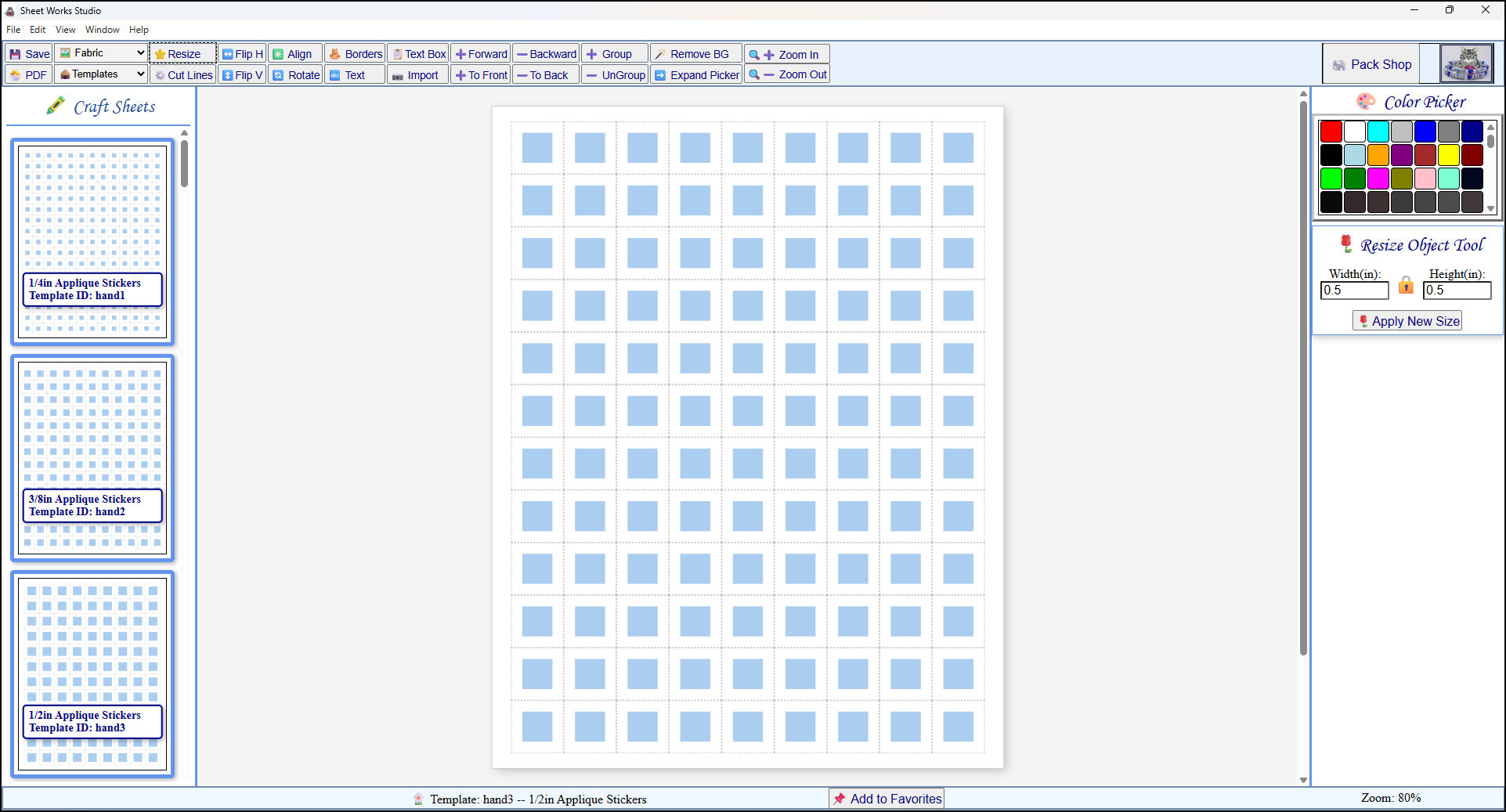Export the sheet as PDF
This screenshot has width=1506, height=812.
click(27, 74)
